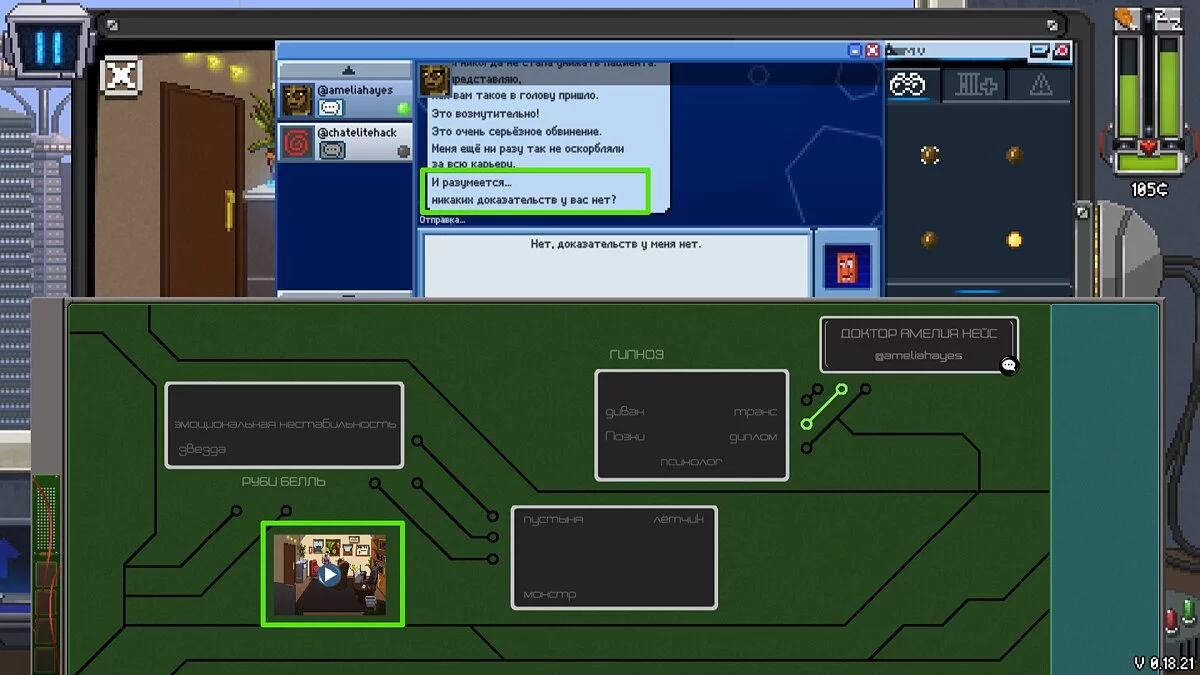Select the word 'диван' on the board
Viewport: 1200px width, 675px height.
pos(625,412)
